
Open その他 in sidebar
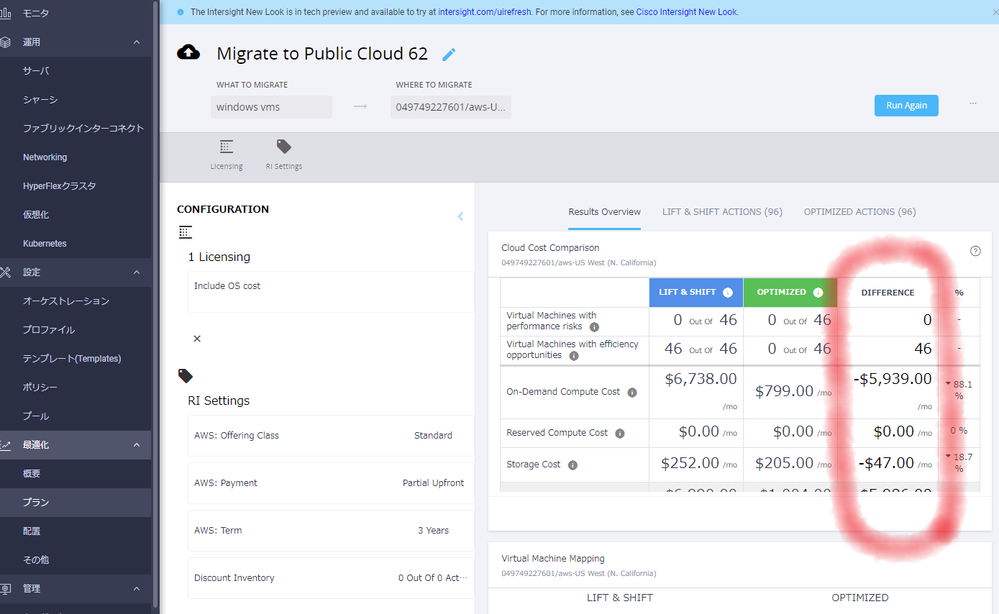[x=75, y=560]
